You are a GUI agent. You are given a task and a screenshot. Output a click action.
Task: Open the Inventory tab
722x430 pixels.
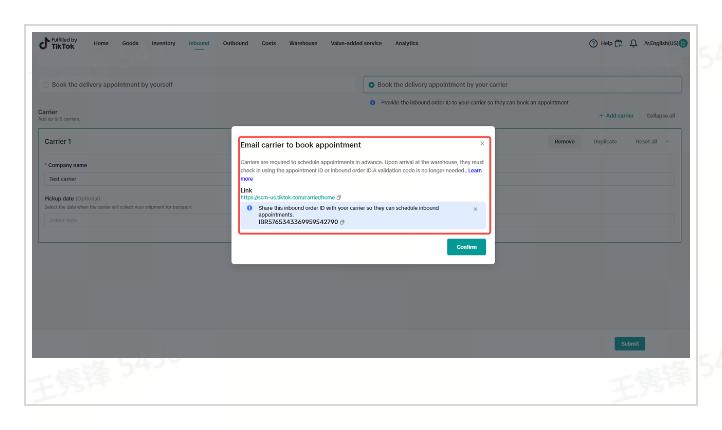click(x=163, y=43)
